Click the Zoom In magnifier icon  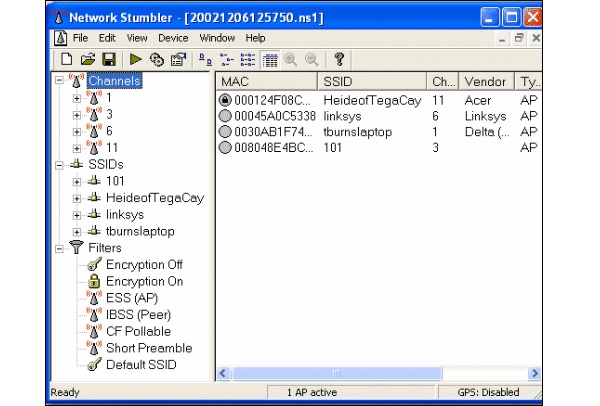click(290, 60)
